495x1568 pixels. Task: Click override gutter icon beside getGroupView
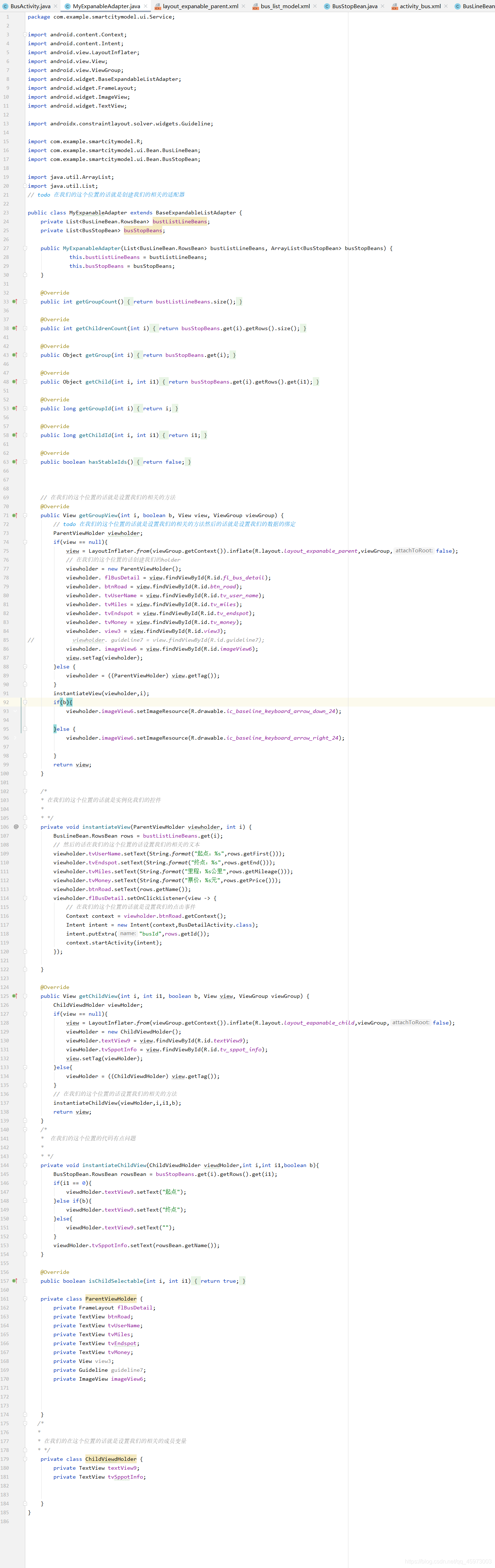pos(15,516)
